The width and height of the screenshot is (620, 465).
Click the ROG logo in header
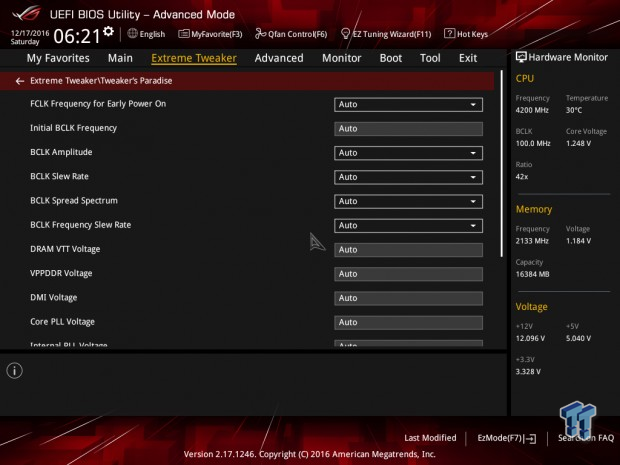coord(26,13)
